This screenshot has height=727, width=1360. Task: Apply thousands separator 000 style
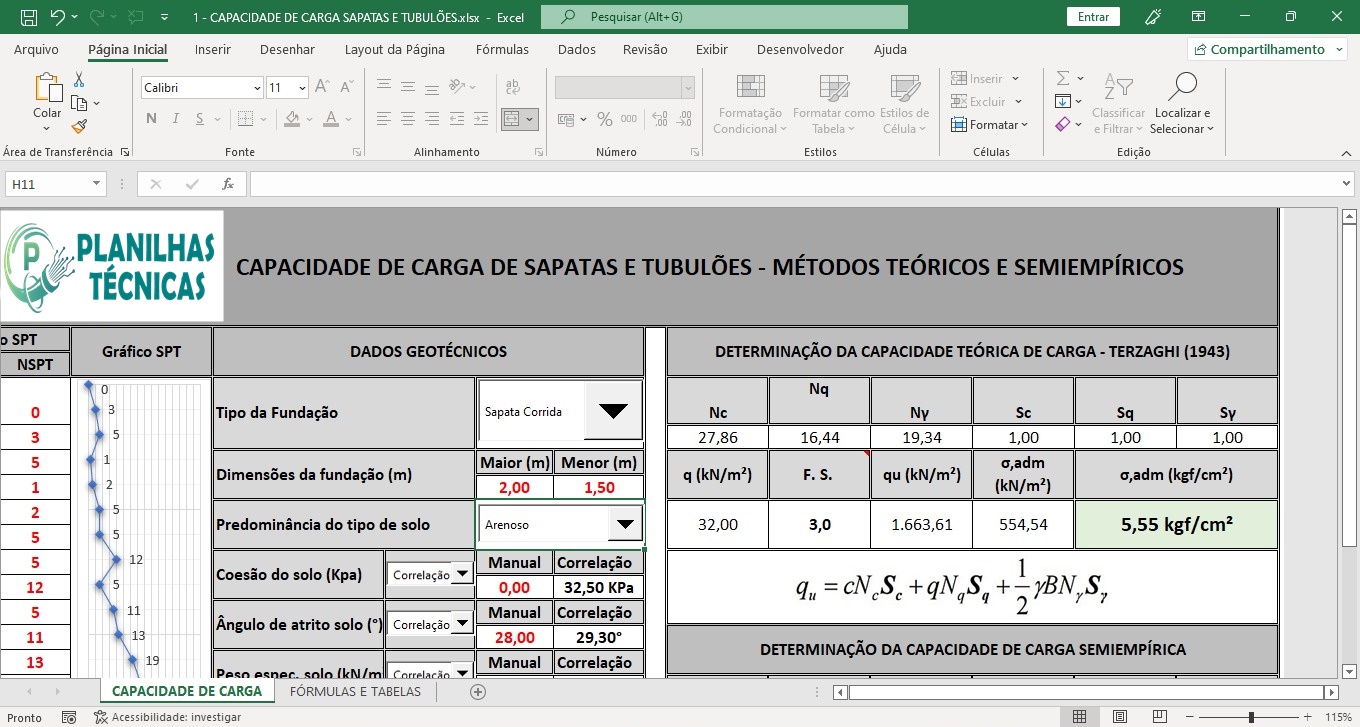(x=628, y=119)
